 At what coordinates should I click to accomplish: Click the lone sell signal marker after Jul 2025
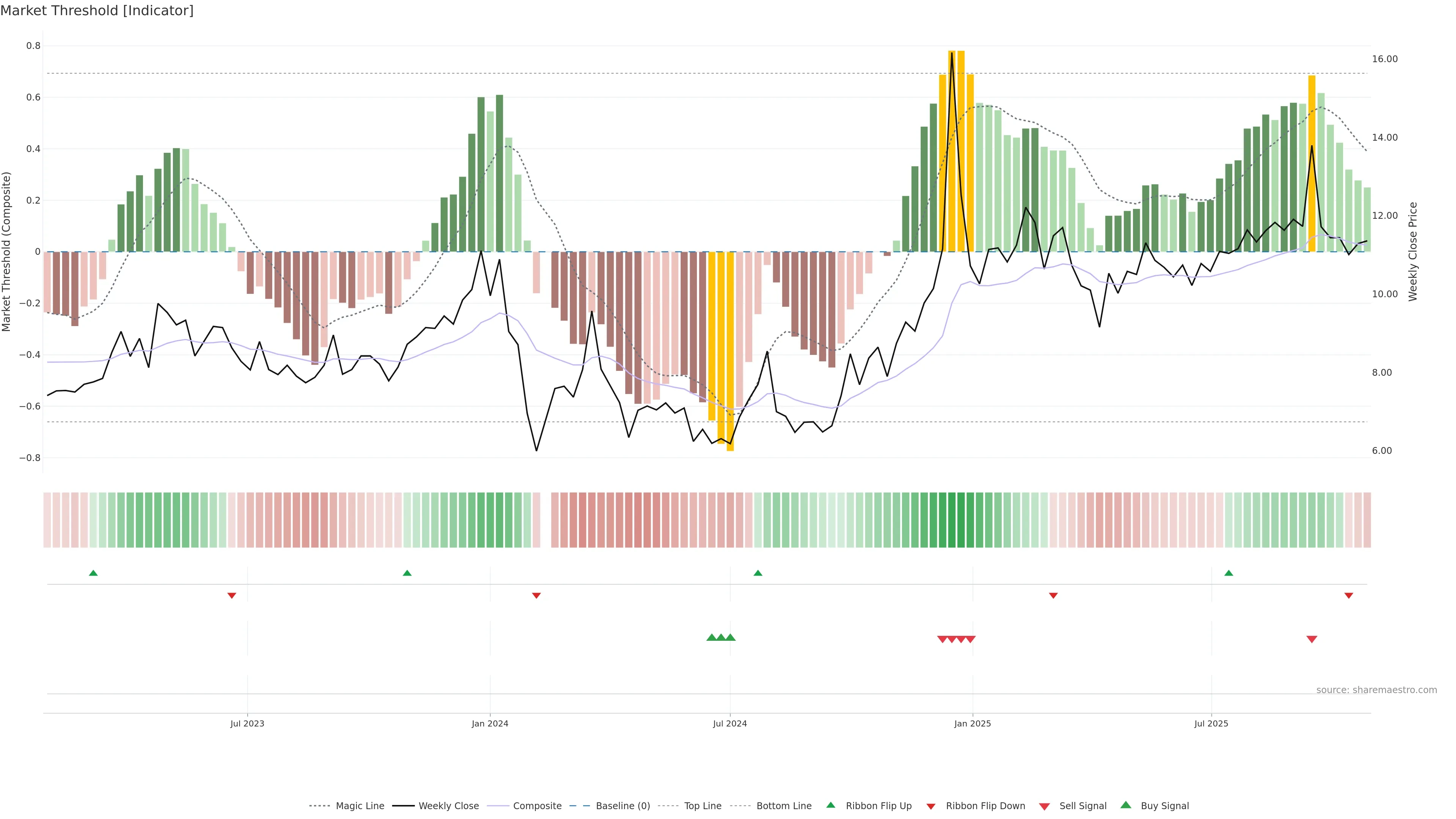pos(1312,639)
